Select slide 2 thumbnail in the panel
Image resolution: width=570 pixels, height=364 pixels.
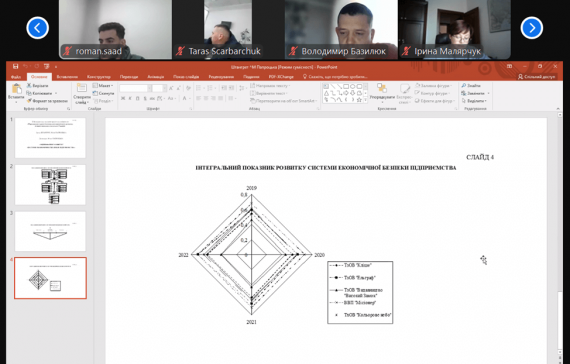(50, 185)
